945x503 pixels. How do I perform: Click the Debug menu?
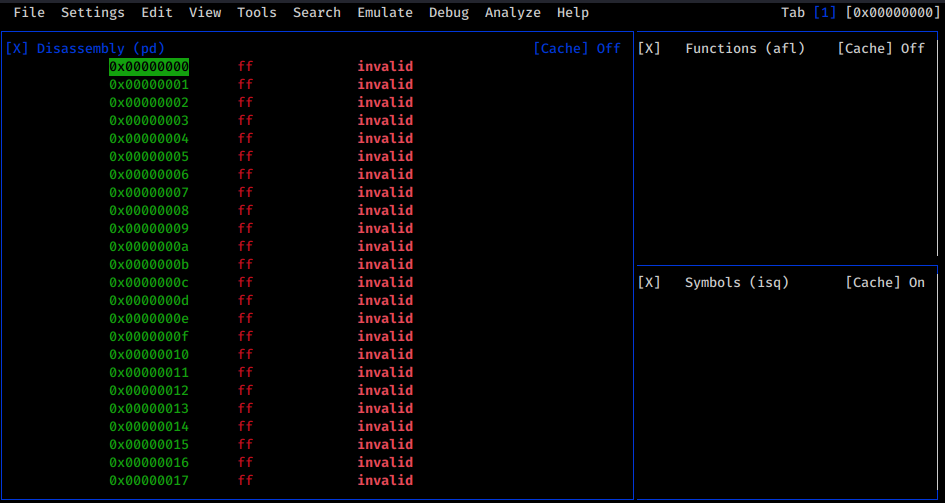pyautogui.click(x=449, y=13)
